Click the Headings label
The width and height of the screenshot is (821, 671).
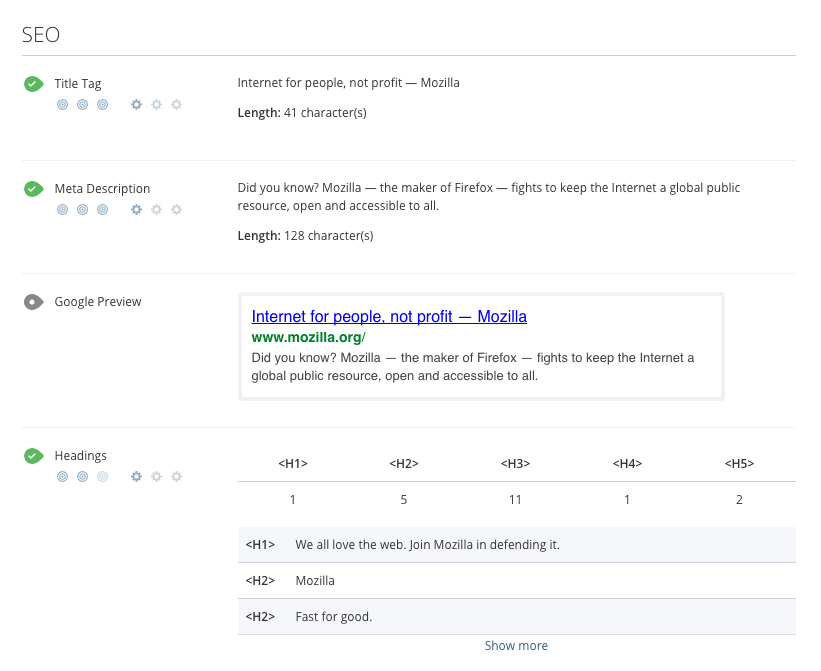[81, 456]
